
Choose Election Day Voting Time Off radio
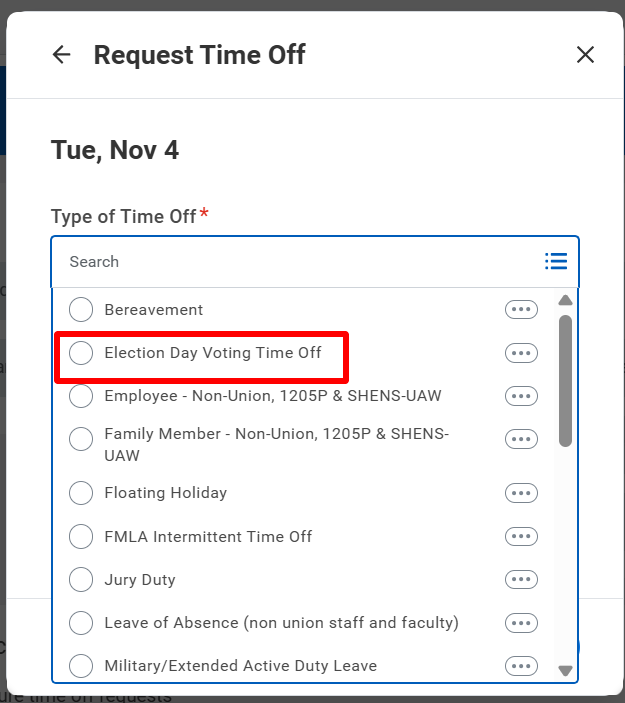[x=81, y=353]
